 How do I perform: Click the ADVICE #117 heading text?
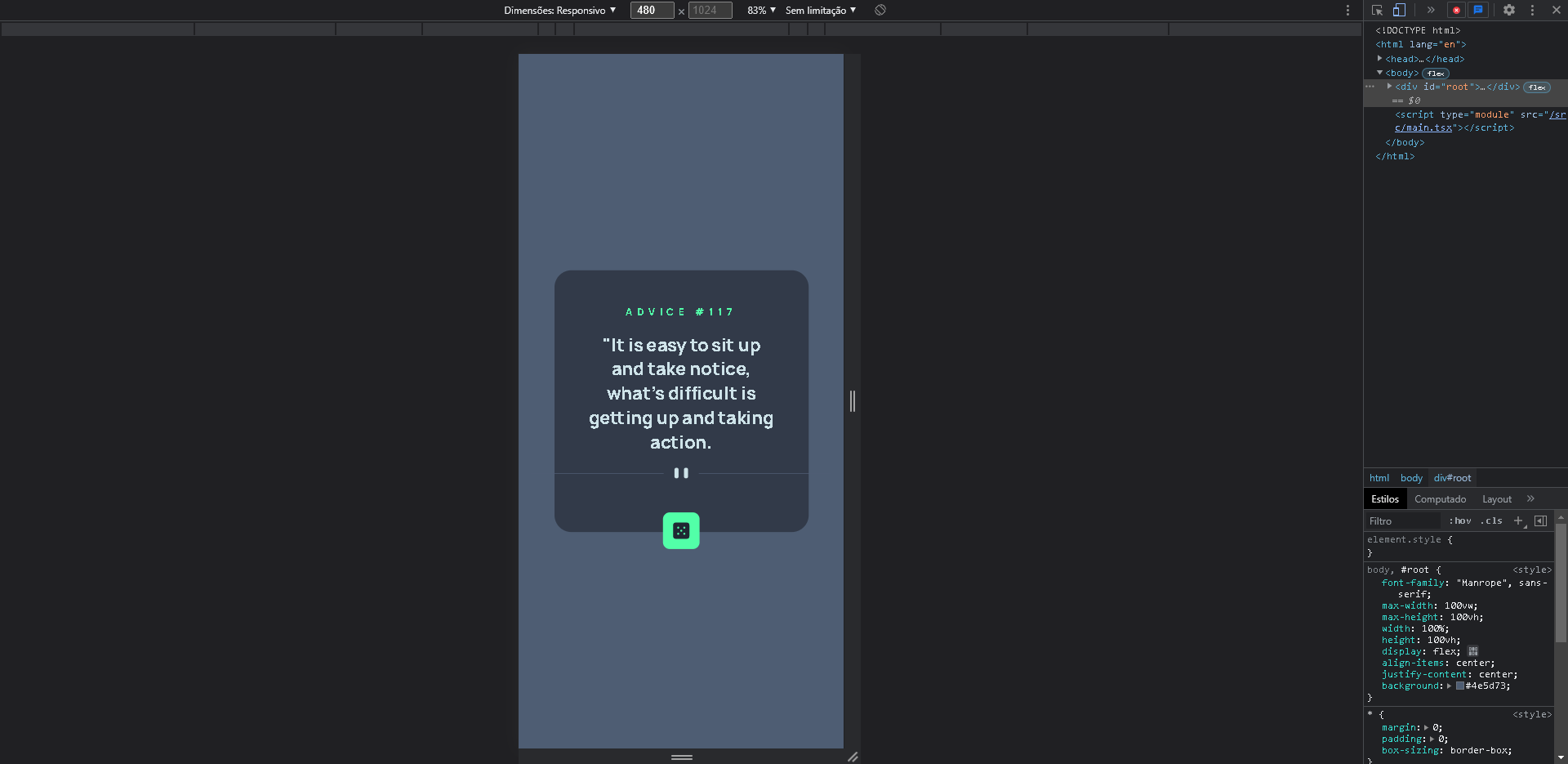tap(679, 312)
